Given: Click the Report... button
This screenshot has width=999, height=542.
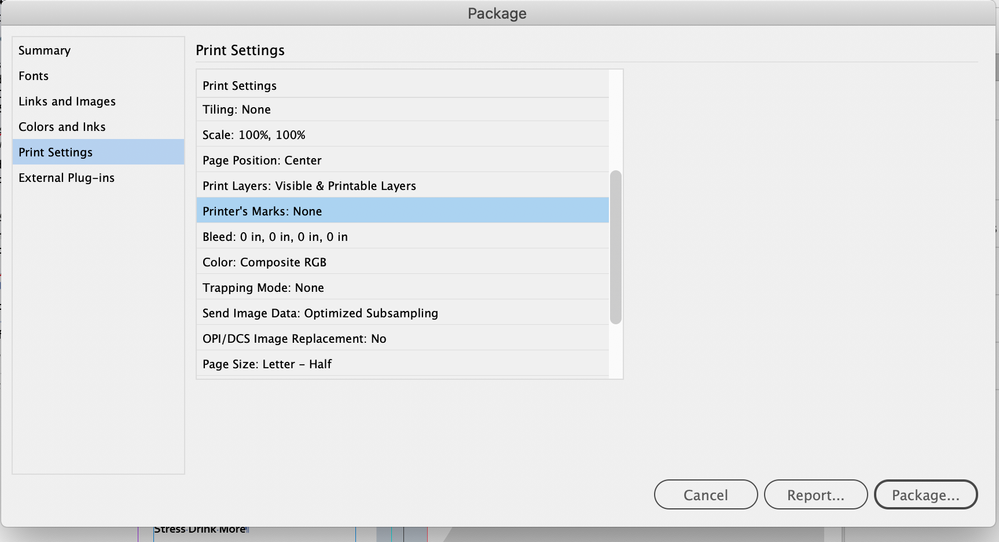Looking at the screenshot, I should click(815, 494).
